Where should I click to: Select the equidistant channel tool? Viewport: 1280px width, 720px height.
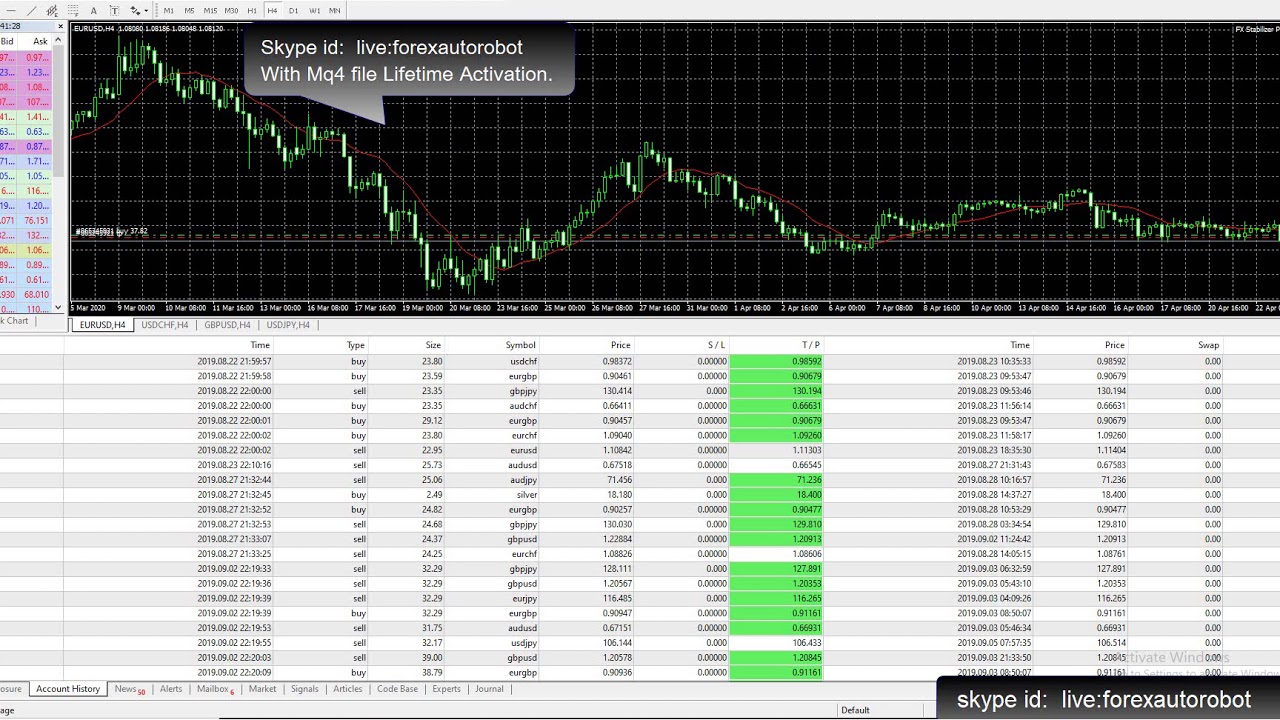tap(52, 11)
